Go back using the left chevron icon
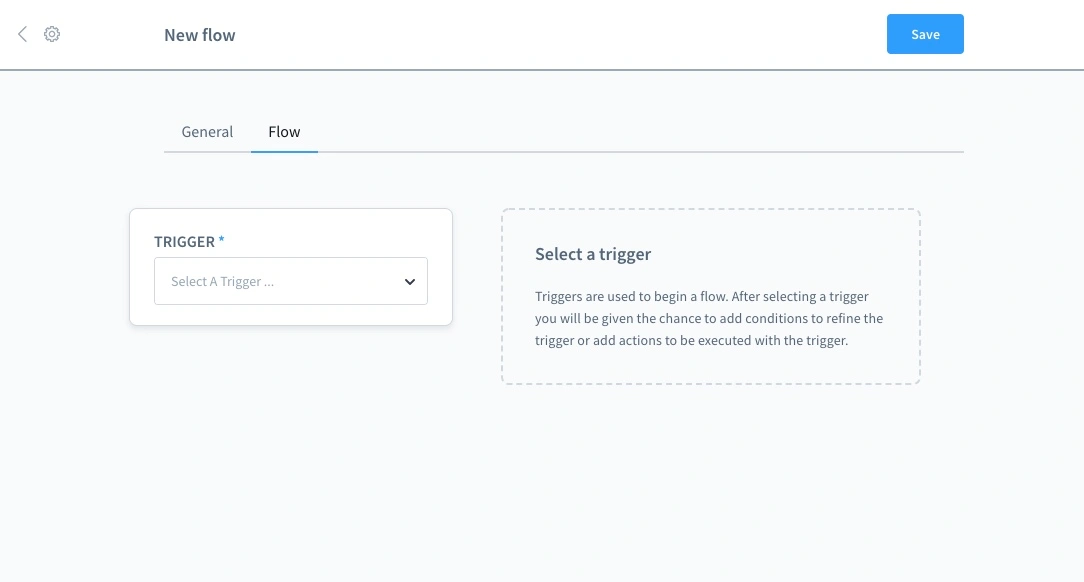Viewport: 1084px width, 582px height. click(22, 34)
